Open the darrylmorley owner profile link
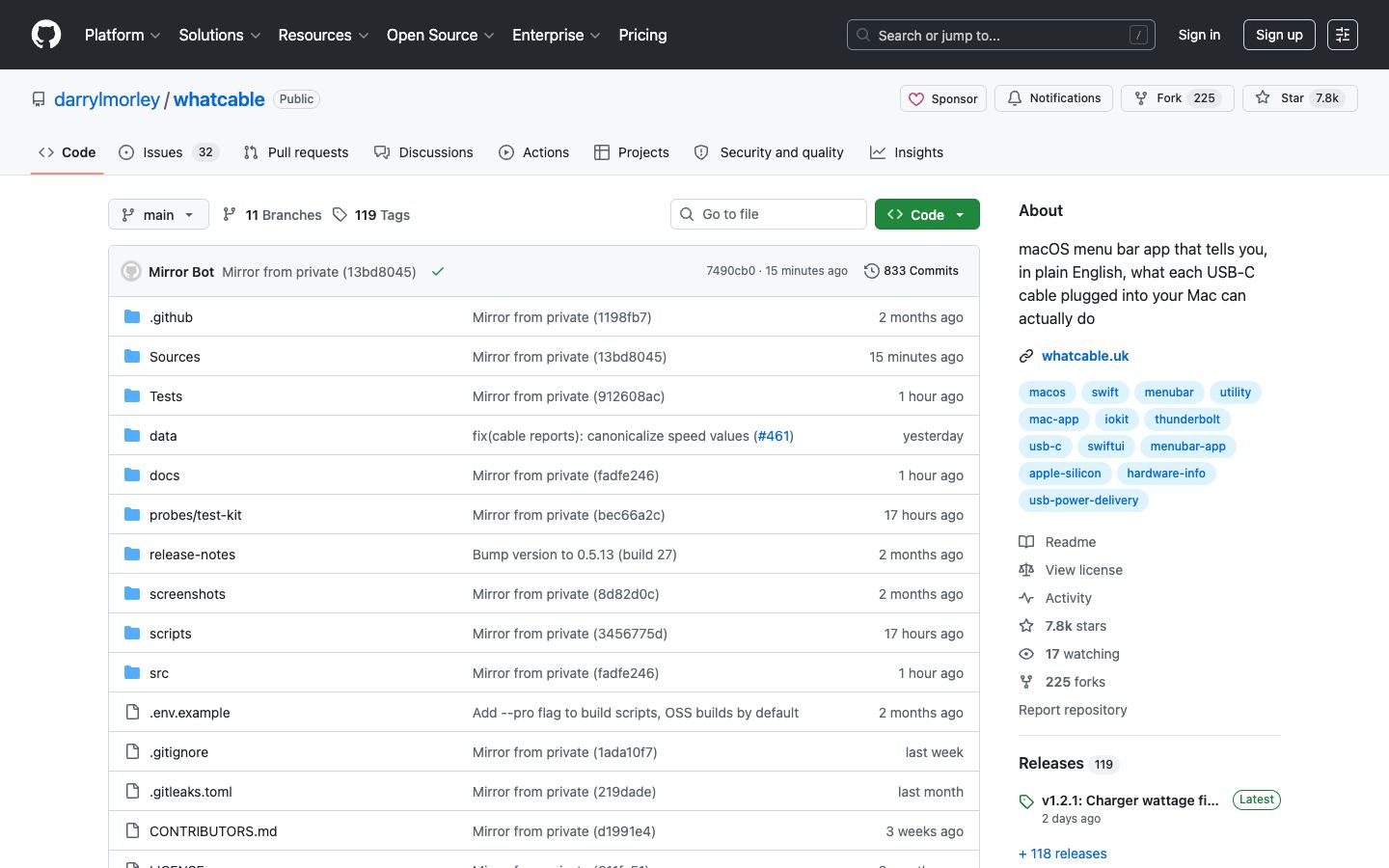The image size is (1389, 868). pos(107,99)
